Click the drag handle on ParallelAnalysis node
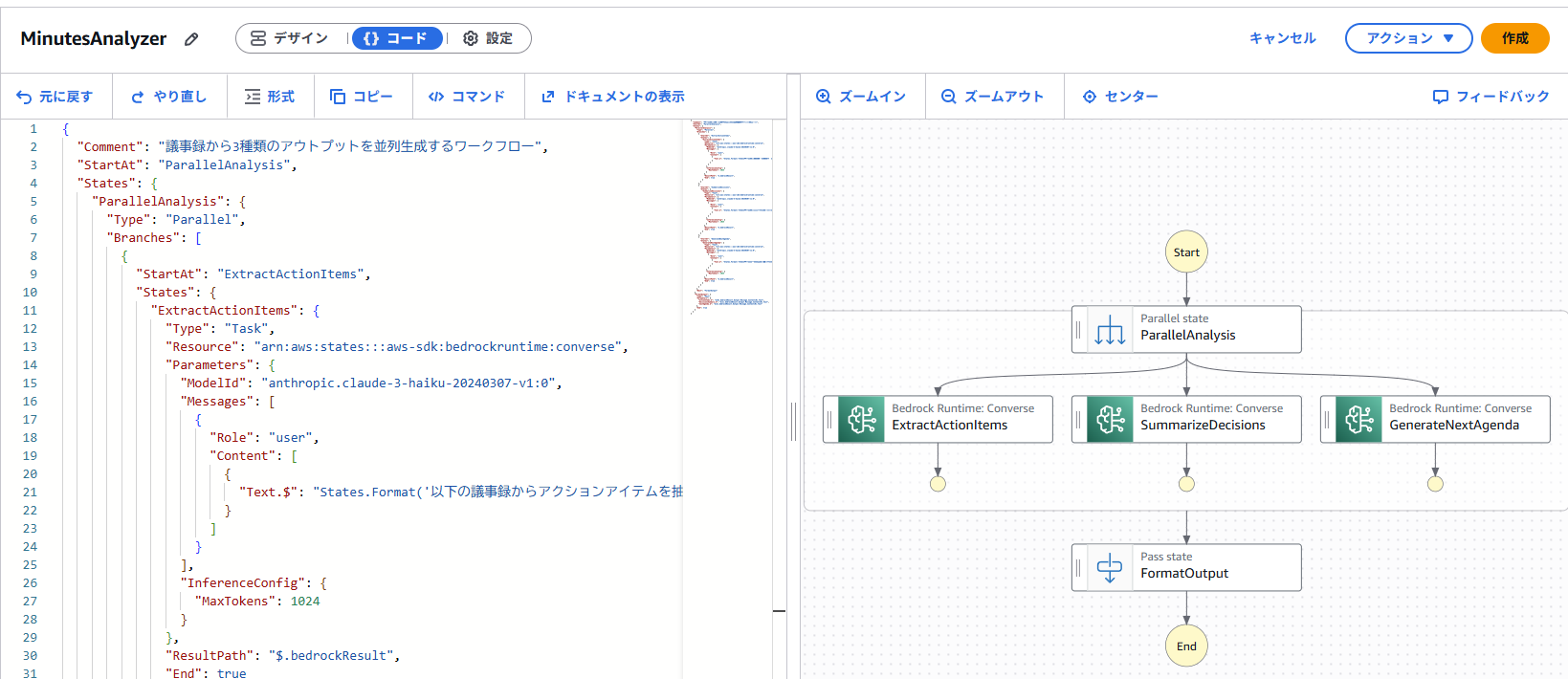The image size is (1568, 679). [1079, 329]
